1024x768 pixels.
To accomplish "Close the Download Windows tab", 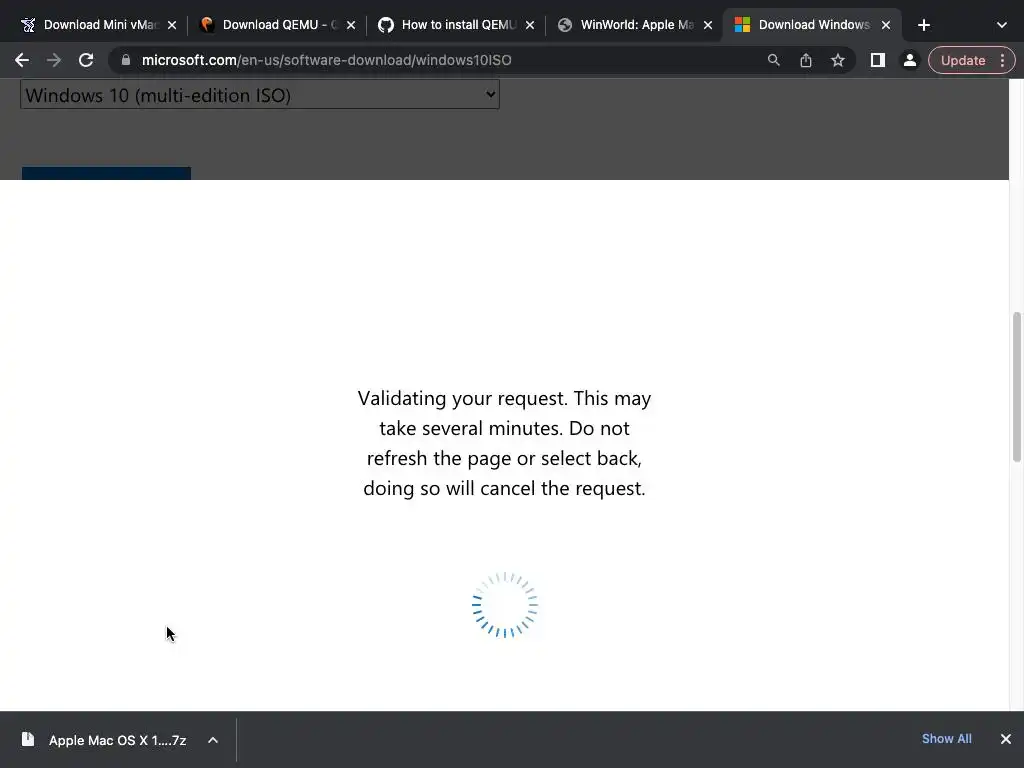I will 886,25.
